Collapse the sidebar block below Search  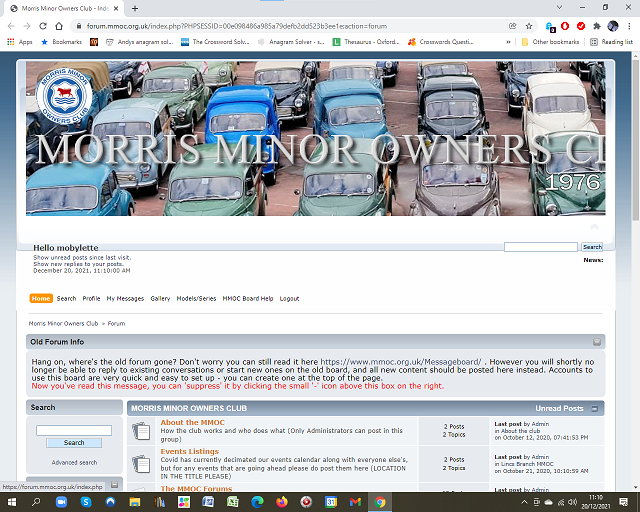[115, 484]
